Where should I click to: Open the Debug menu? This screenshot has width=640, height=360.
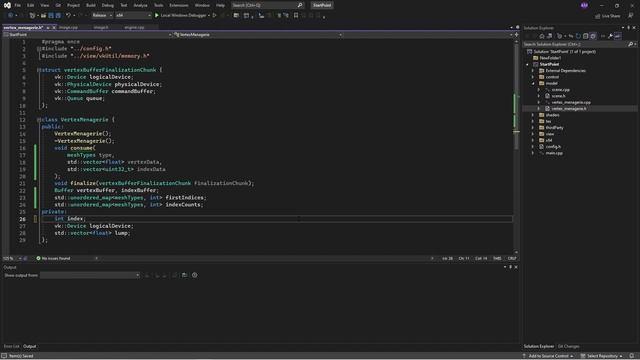108,5
